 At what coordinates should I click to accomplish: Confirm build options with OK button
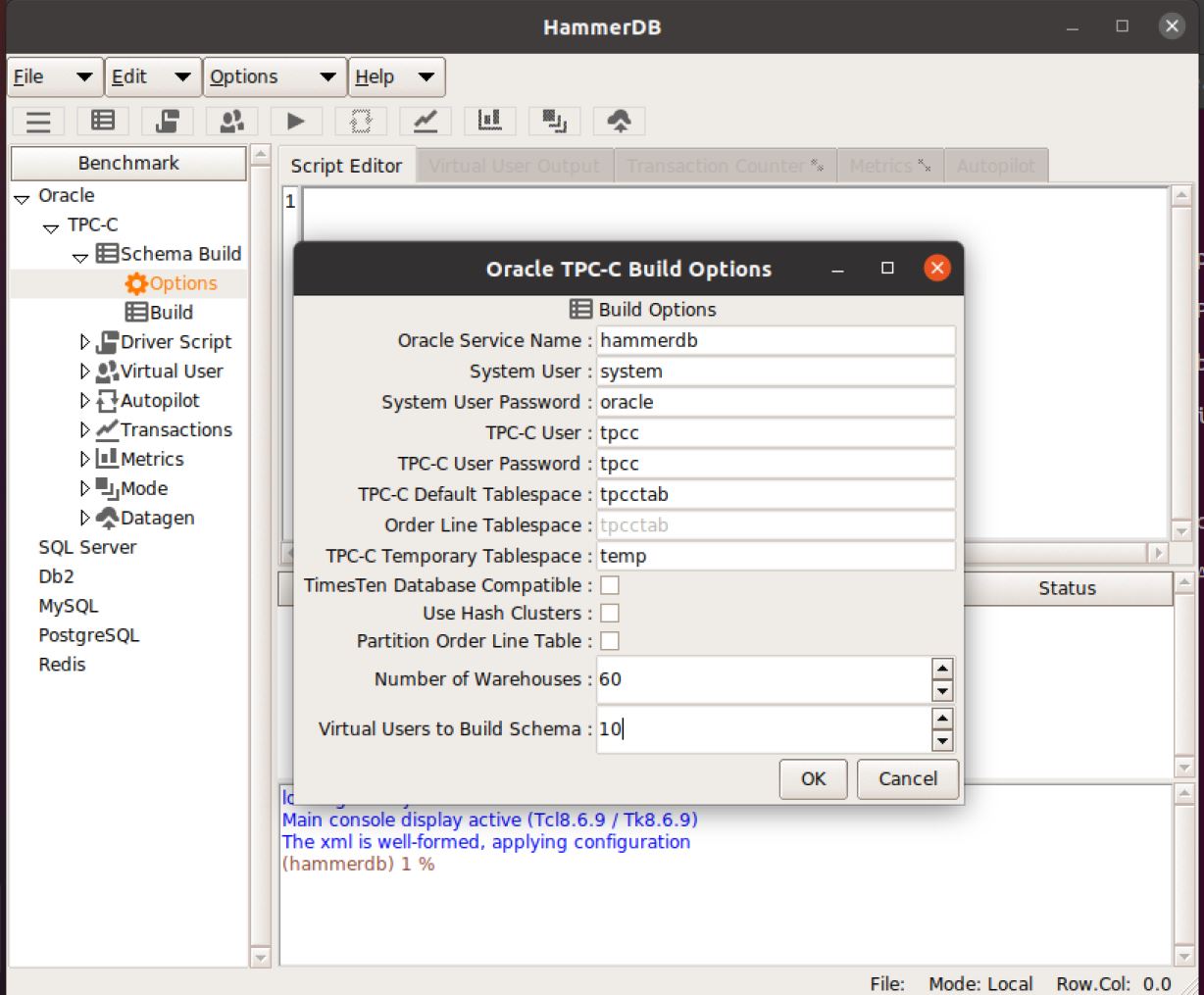[x=813, y=778]
